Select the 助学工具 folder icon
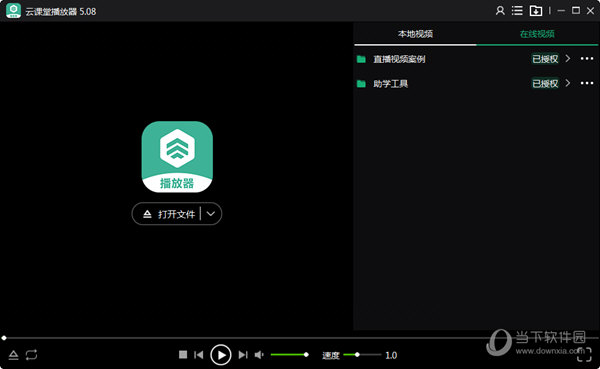Viewport: 600px width, 369px height. click(361, 83)
